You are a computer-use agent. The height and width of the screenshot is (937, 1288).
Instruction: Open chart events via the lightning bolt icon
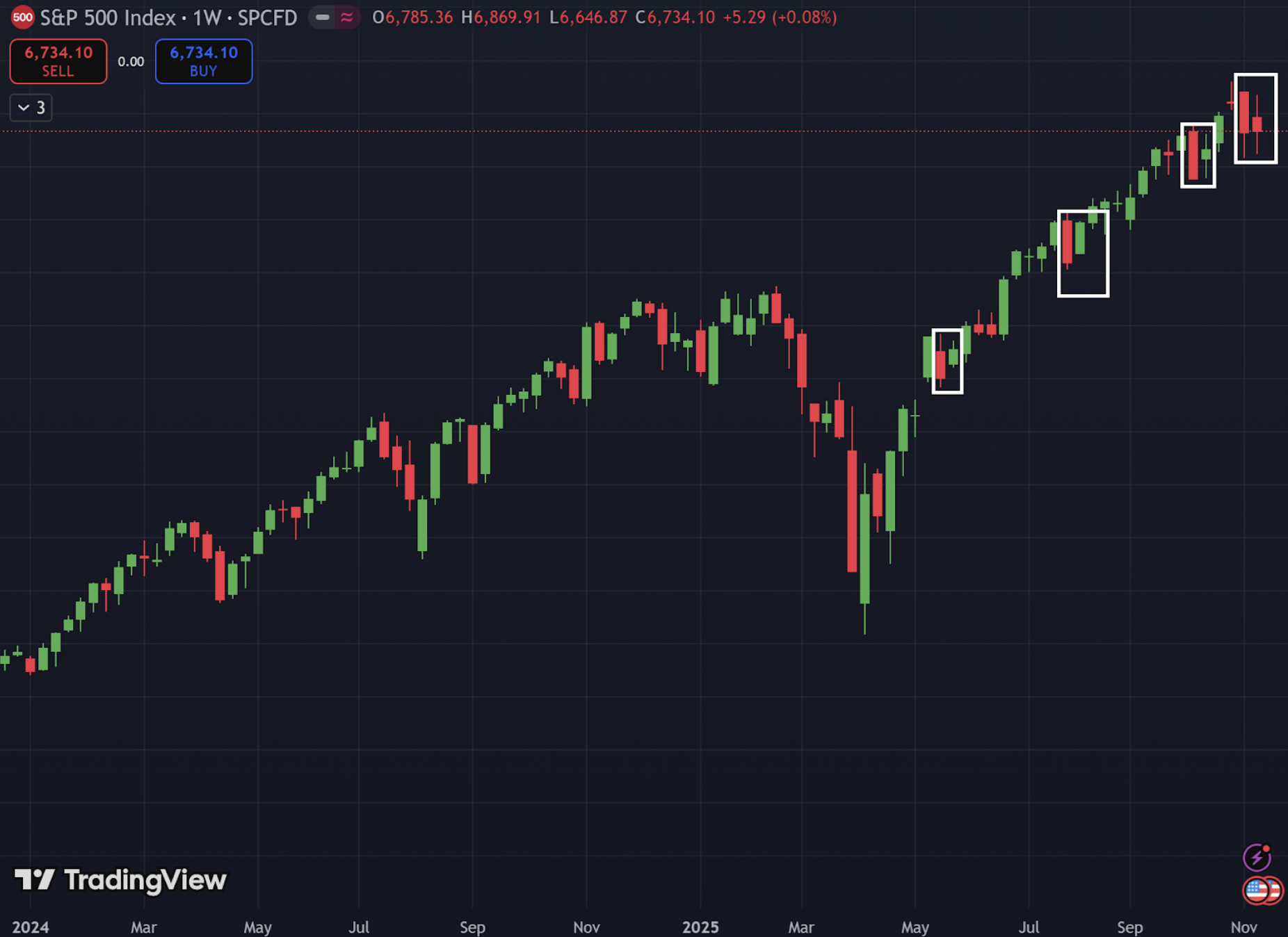1257,856
